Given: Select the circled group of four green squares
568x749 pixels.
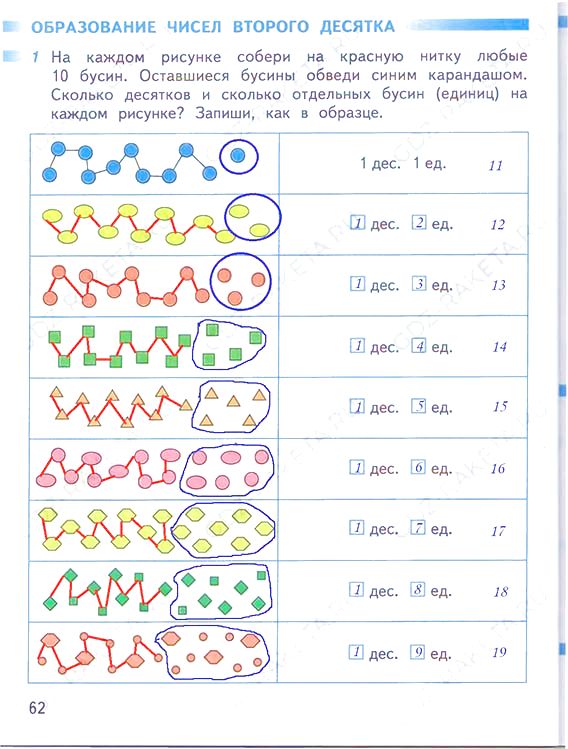Looking at the screenshot, I should tap(229, 344).
